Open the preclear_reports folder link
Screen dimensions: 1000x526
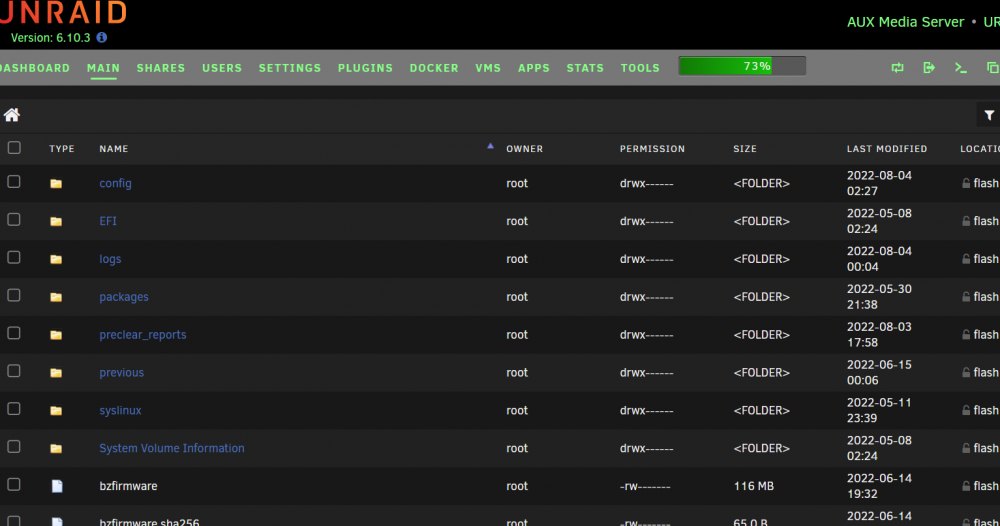pos(143,335)
